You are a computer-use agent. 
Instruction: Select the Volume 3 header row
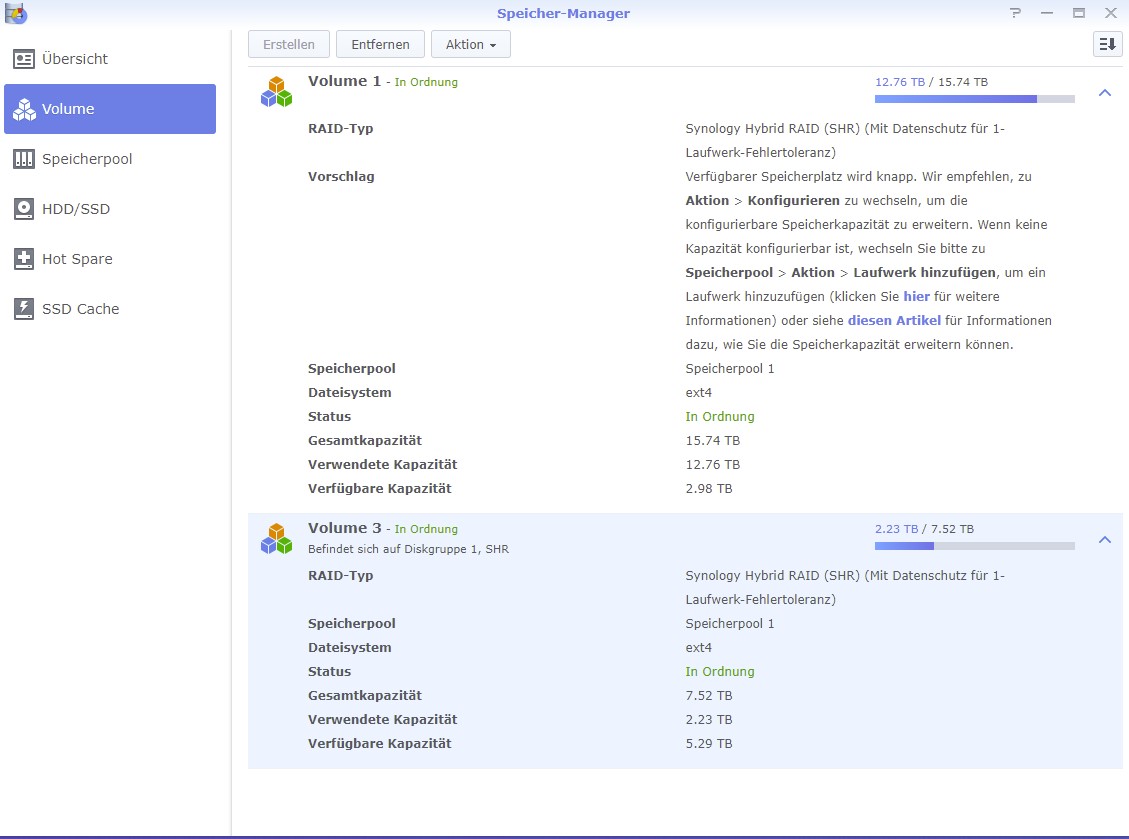pos(600,537)
